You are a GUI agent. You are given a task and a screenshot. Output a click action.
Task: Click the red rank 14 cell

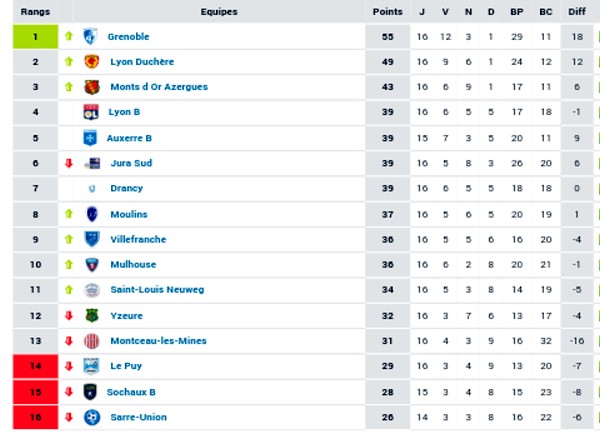[x=35, y=366]
